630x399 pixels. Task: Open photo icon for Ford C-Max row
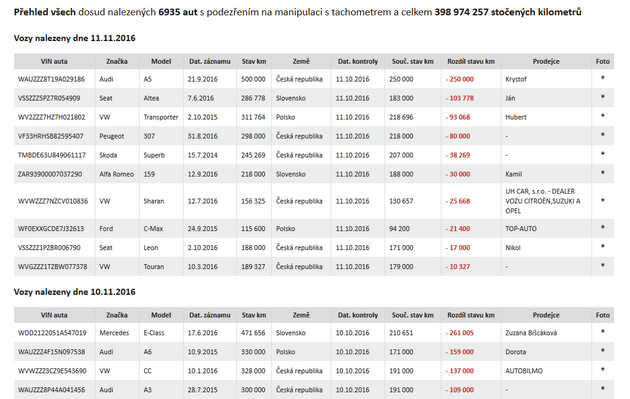(x=602, y=227)
